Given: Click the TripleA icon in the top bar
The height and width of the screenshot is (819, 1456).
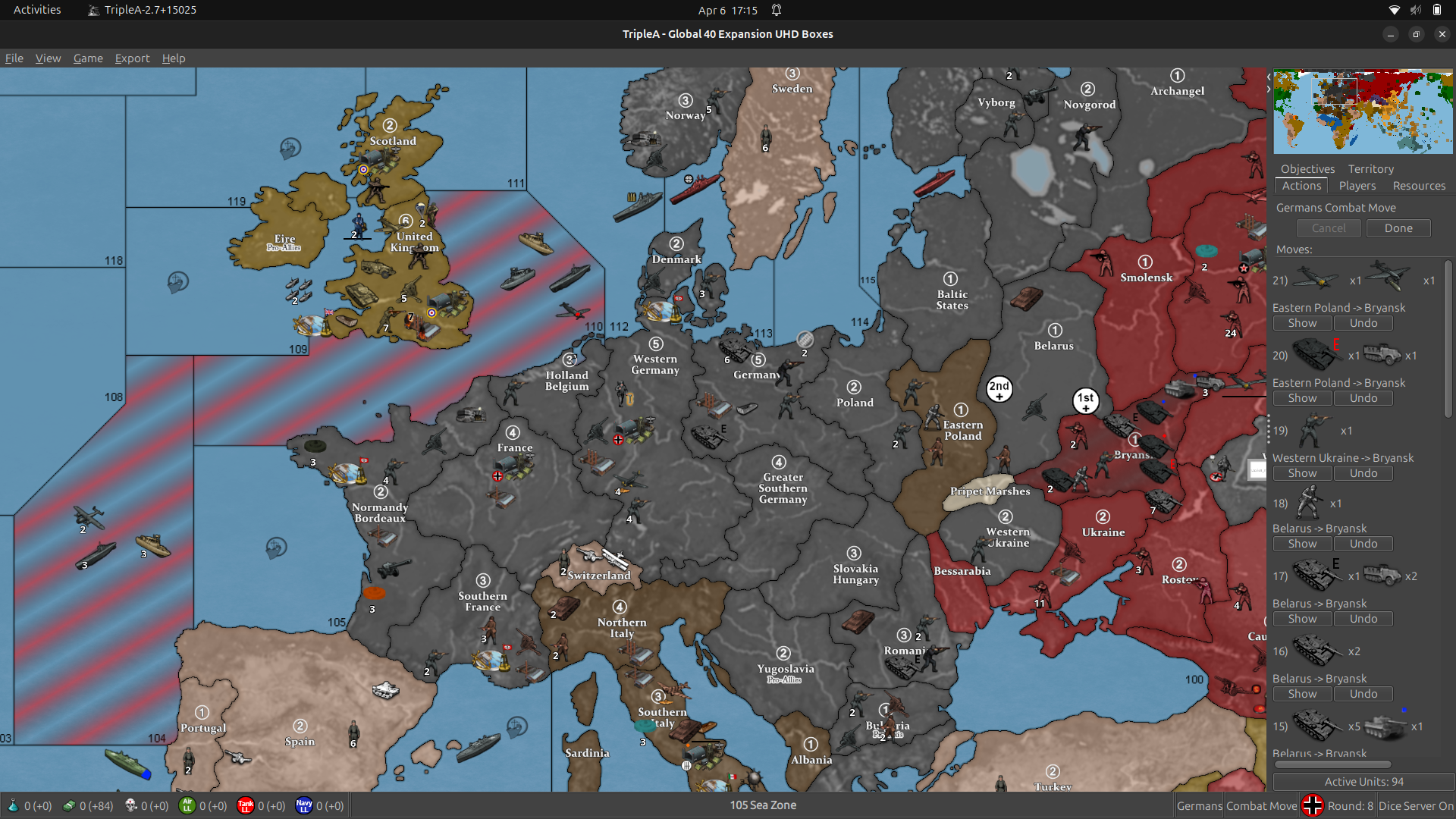Looking at the screenshot, I should tap(94, 10).
